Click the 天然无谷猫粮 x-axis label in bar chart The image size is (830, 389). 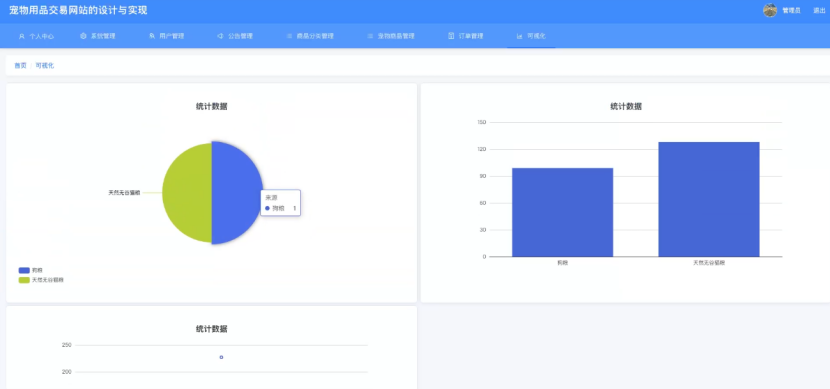coord(709,263)
